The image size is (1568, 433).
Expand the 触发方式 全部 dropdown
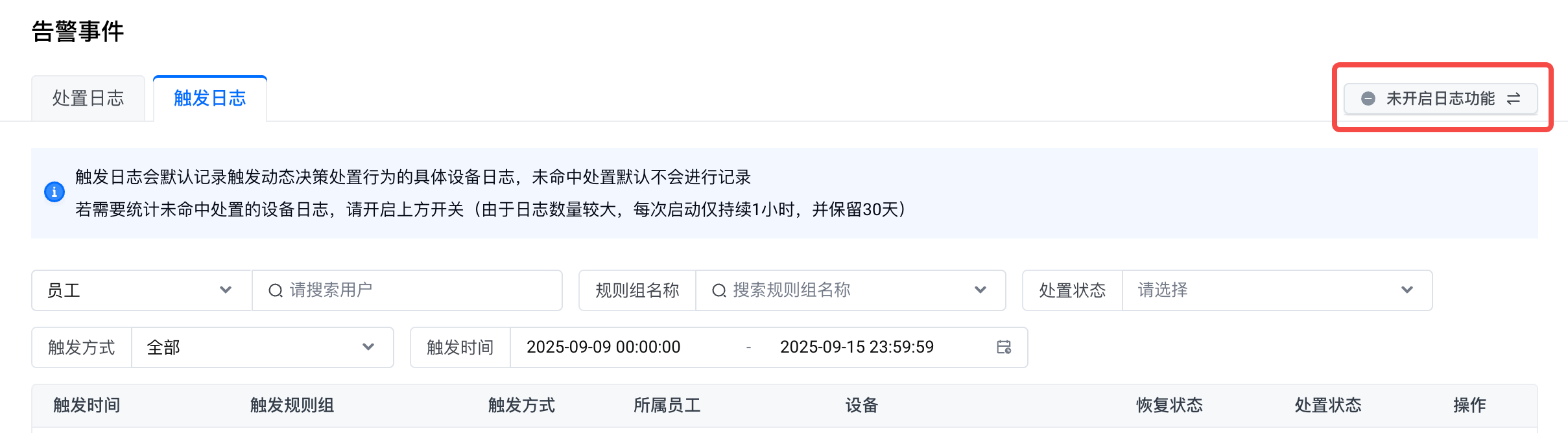coord(262,347)
